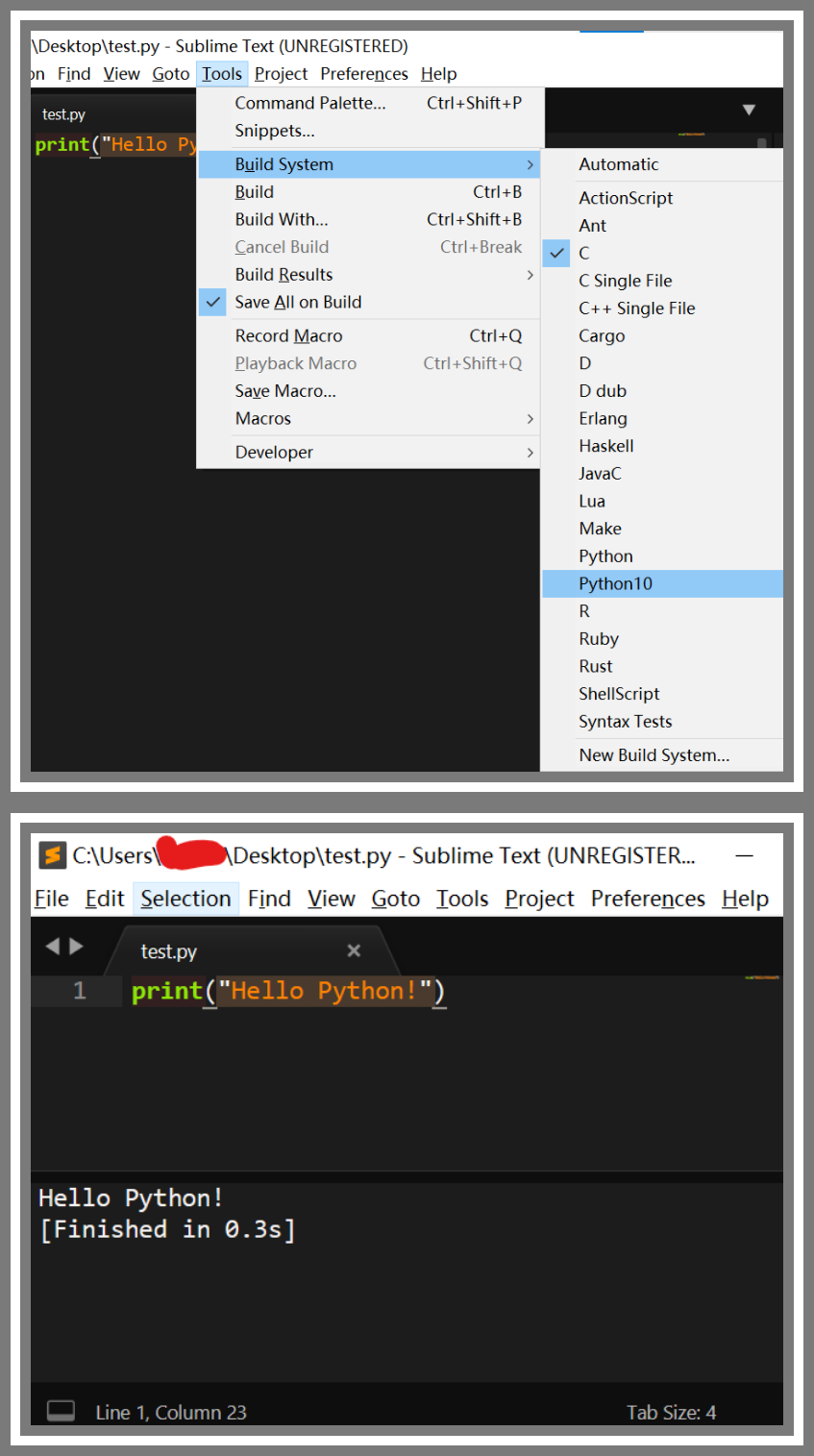Open the tab list dropdown triangle in upper window
814x1456 pixels.
pyautogui.click(x=749, y=111)
